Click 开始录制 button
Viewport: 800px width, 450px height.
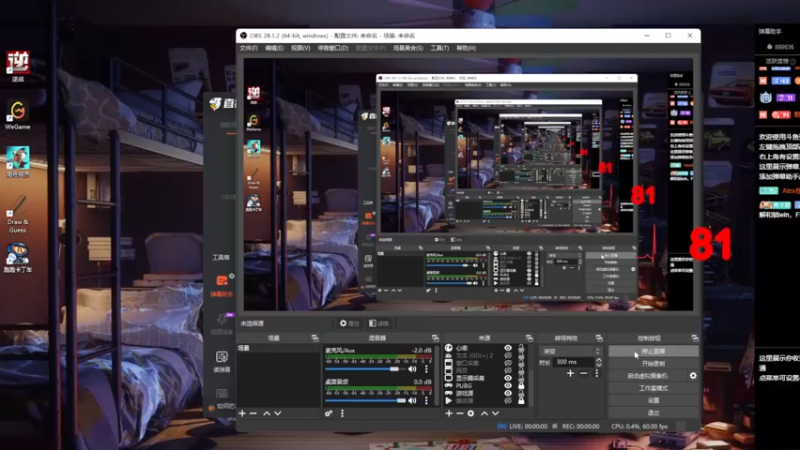pyautogui.click(x=653, y=364)
